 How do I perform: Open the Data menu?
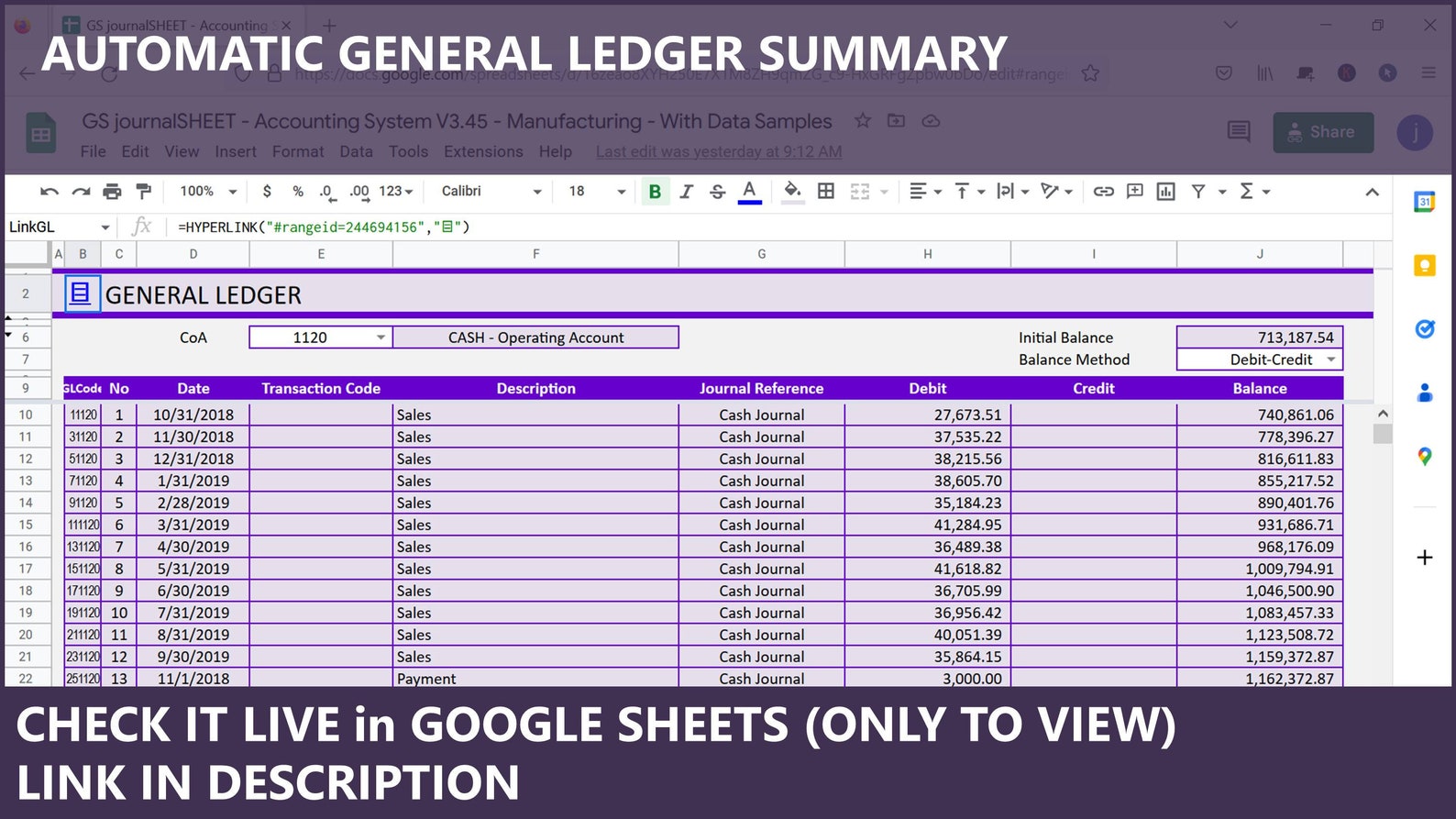click(356, 151)
